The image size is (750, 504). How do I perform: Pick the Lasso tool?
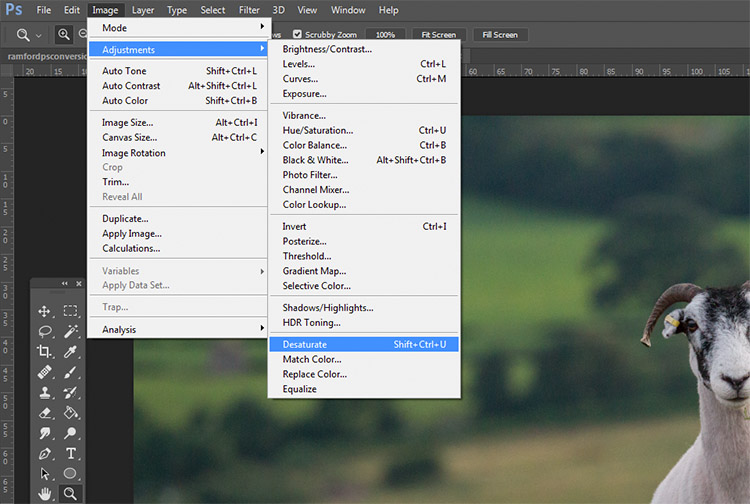pyautogui.click(x=44, y=331)
